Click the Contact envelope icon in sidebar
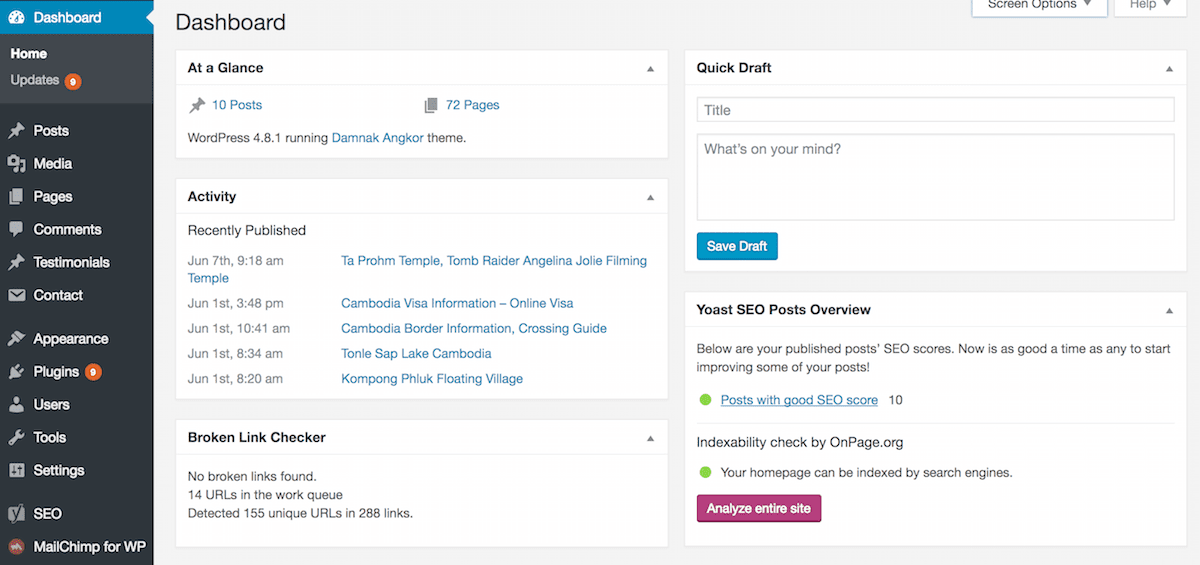 tap(16, 296)
